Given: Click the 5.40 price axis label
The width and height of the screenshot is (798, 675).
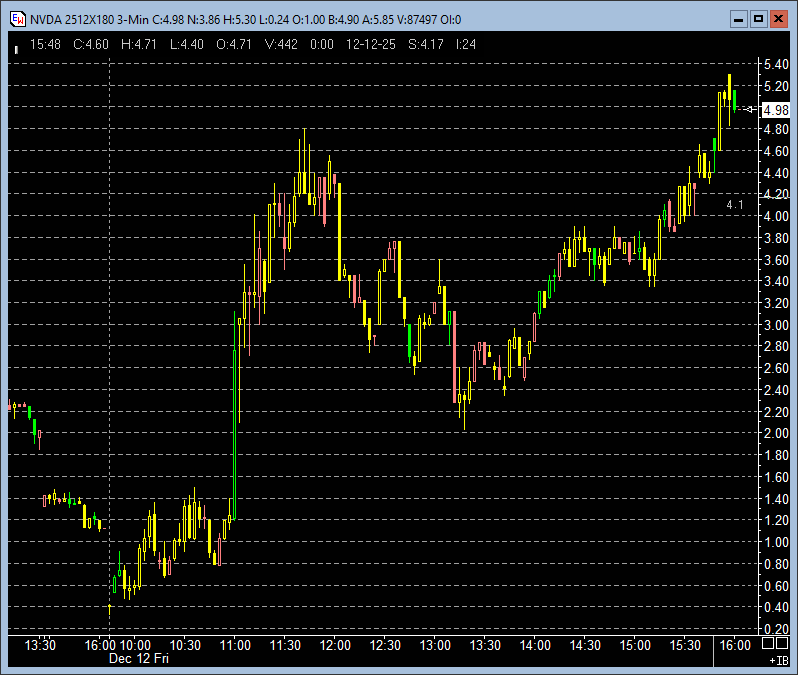Looking at the screenshot, I should (x=773, y=64).
